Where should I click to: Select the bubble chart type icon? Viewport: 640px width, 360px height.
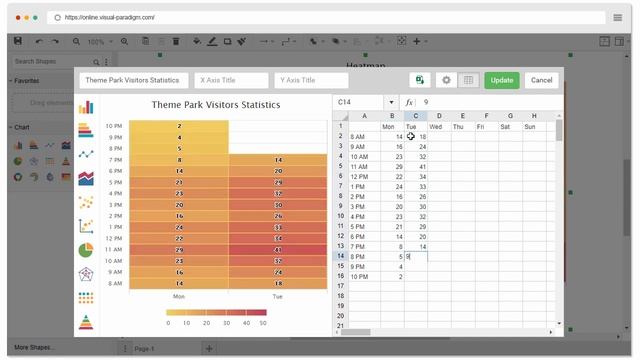86,226
